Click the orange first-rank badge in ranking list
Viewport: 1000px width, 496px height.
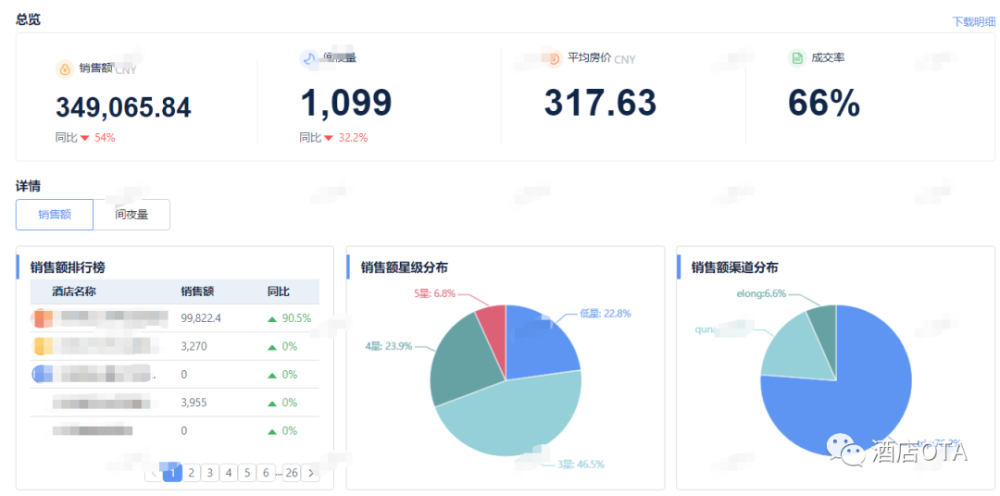pyautogui.click(x=42, y=317)
